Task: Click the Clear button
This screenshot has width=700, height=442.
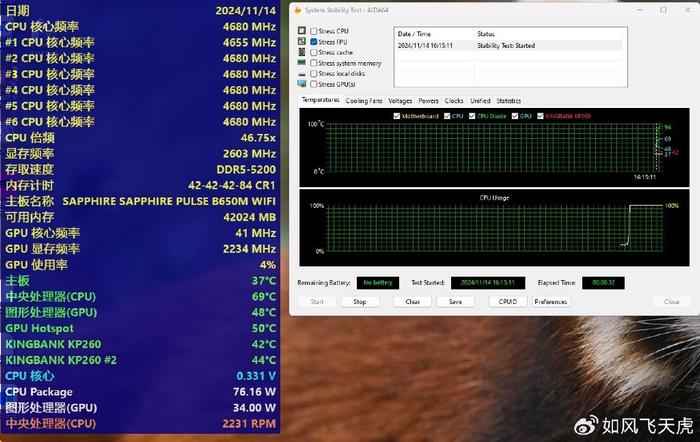Action: click(412, 302)
